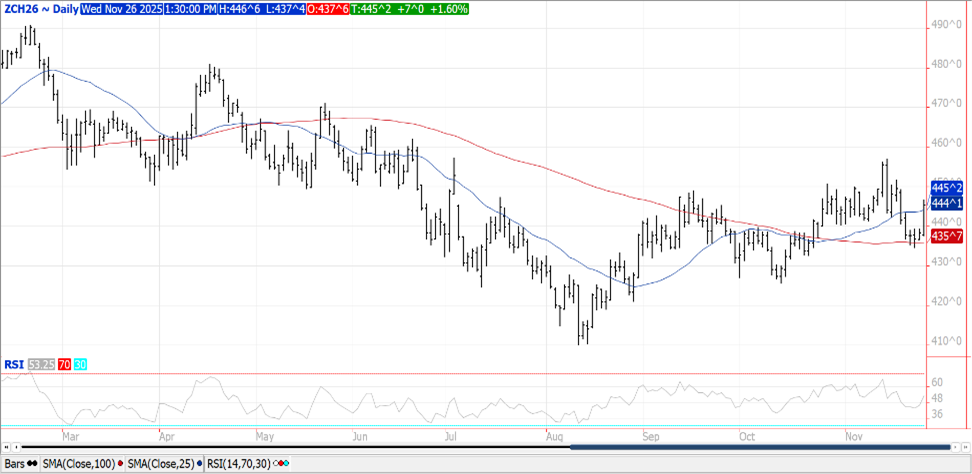Click the scroll left arrow button

coord(18,447)
